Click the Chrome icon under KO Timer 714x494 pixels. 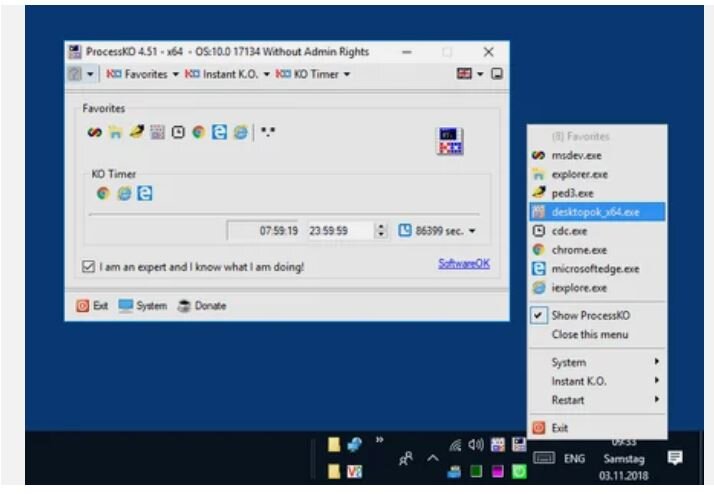(103, 194)
